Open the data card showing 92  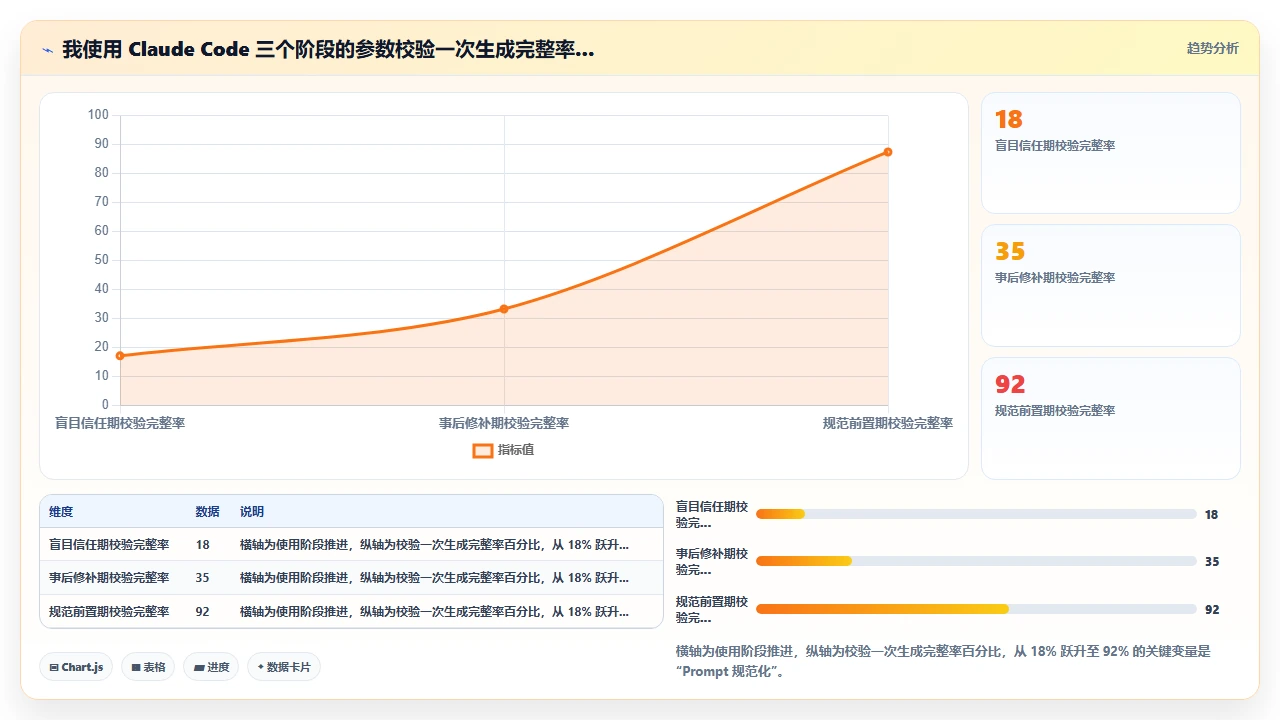point(1111,418)
